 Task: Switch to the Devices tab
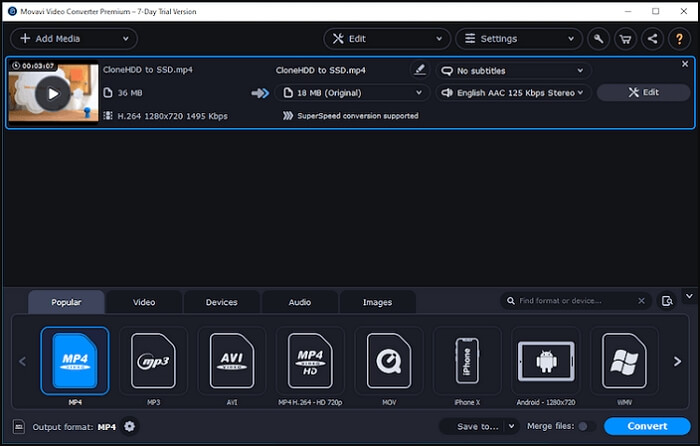point(221,302)
